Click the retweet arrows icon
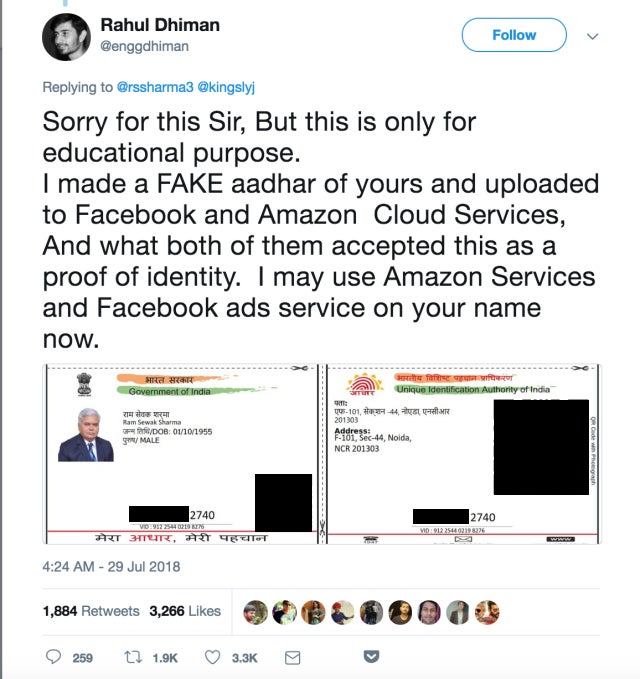 point(133,657)
